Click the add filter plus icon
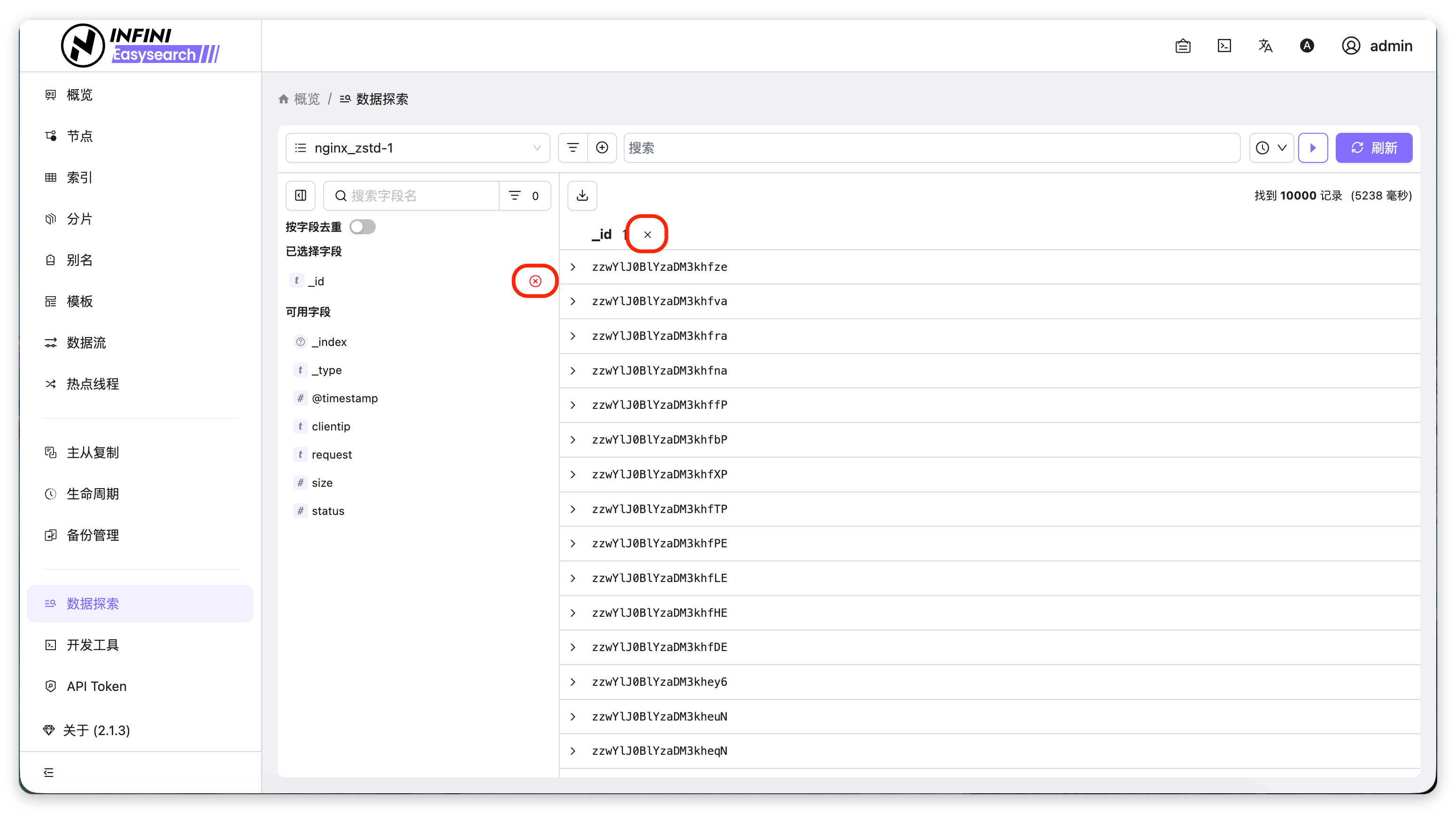 (602, 147)
